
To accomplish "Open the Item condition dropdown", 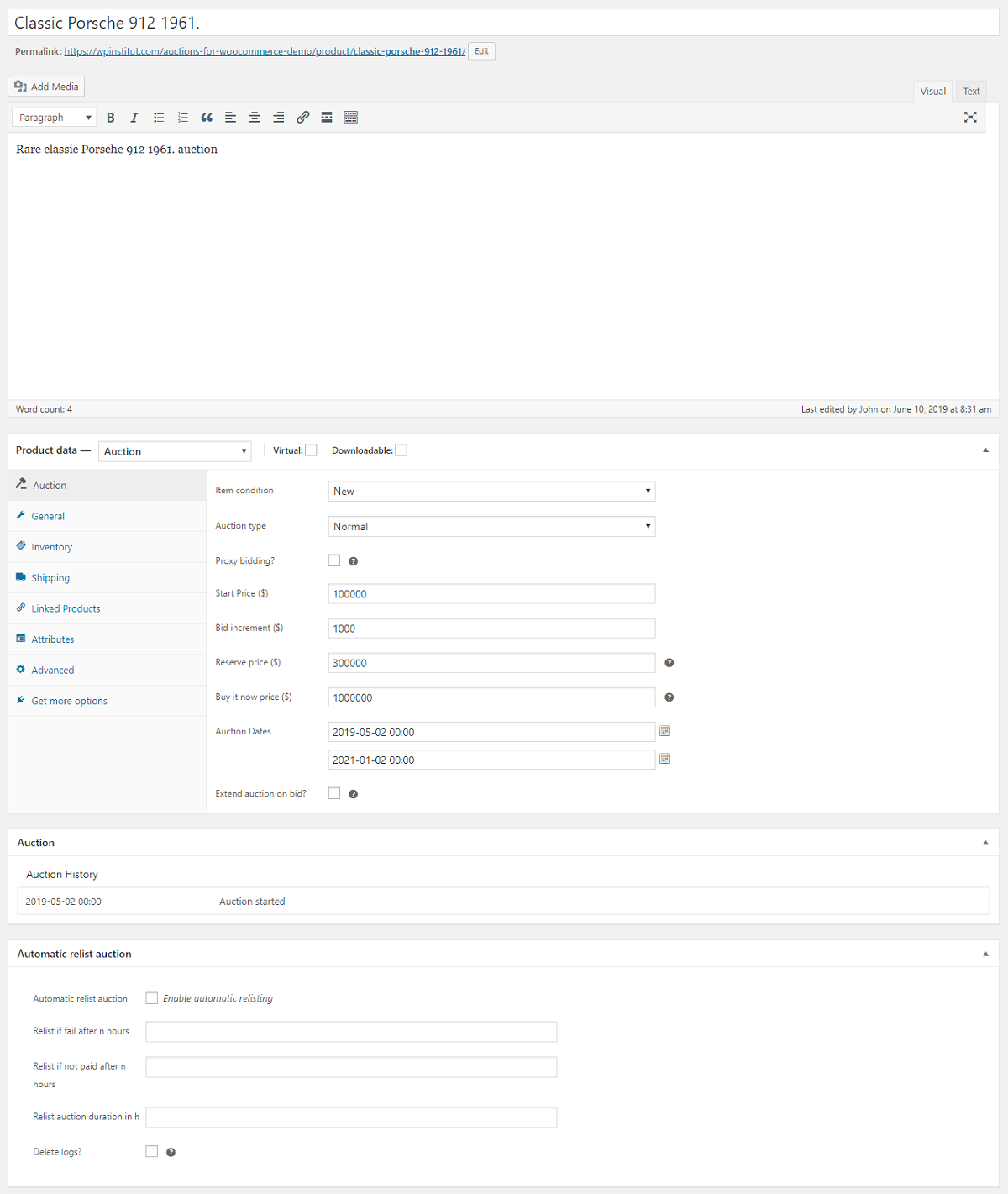I will point(491,491).
